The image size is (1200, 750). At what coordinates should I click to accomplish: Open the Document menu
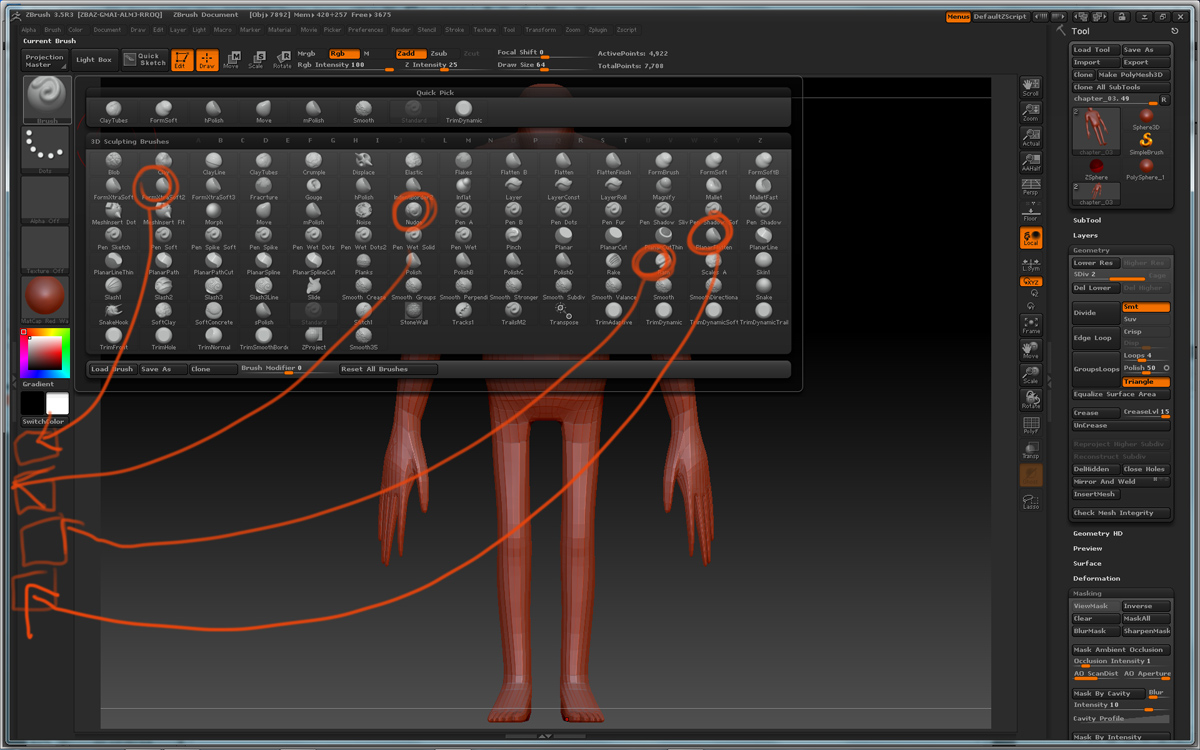pos(107,30)
